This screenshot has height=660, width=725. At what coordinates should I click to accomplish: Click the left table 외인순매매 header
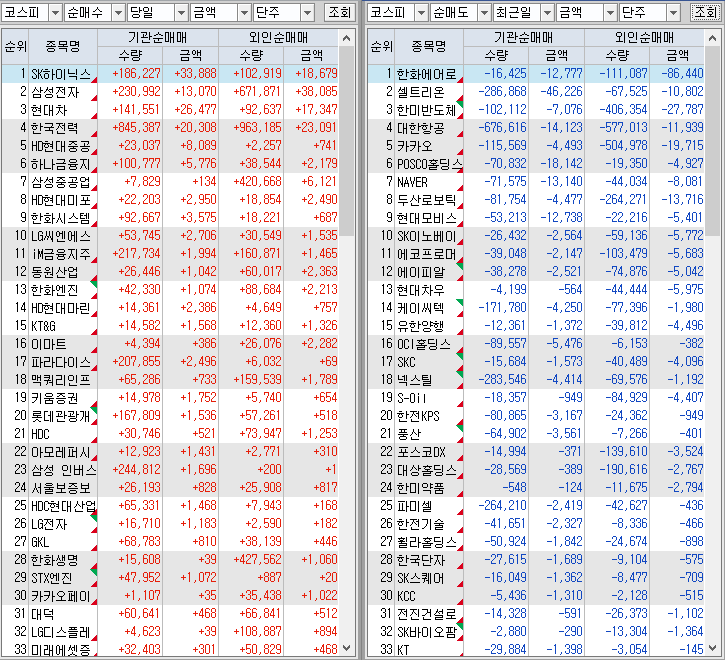(278, 37)
